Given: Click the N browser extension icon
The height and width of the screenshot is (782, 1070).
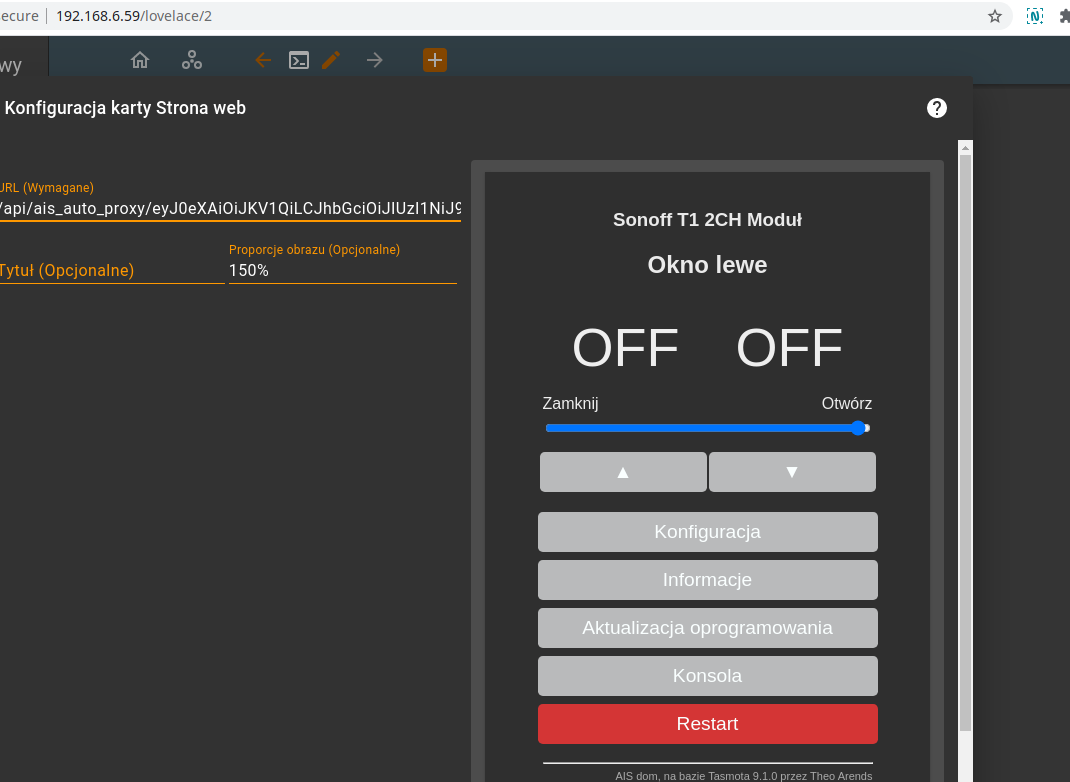Looking at the screenshot, I should (x=1035, y=16).
